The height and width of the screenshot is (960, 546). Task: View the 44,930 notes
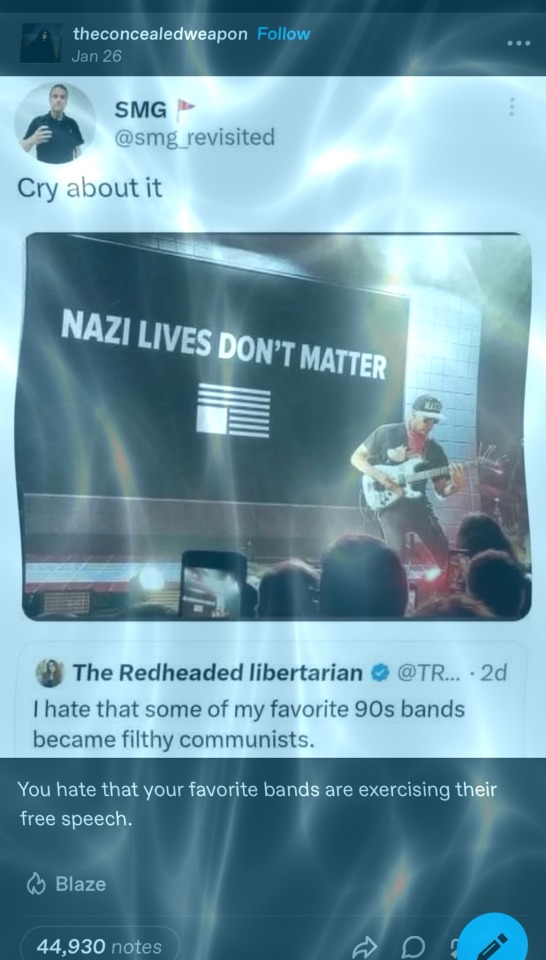click(x=99, y=947)
